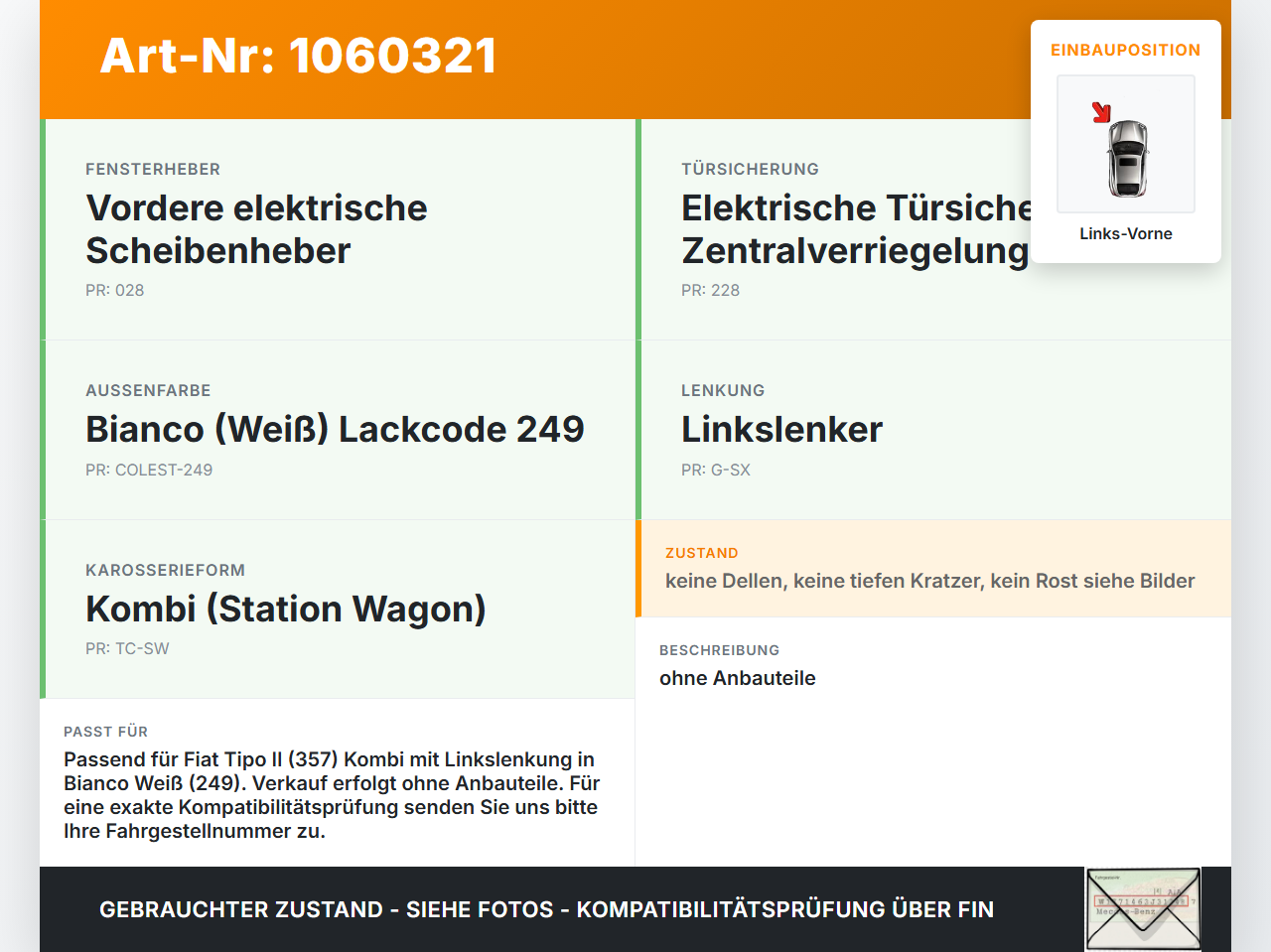
Task: Click the Zustand condition notice box
Action: pos(933,568)
